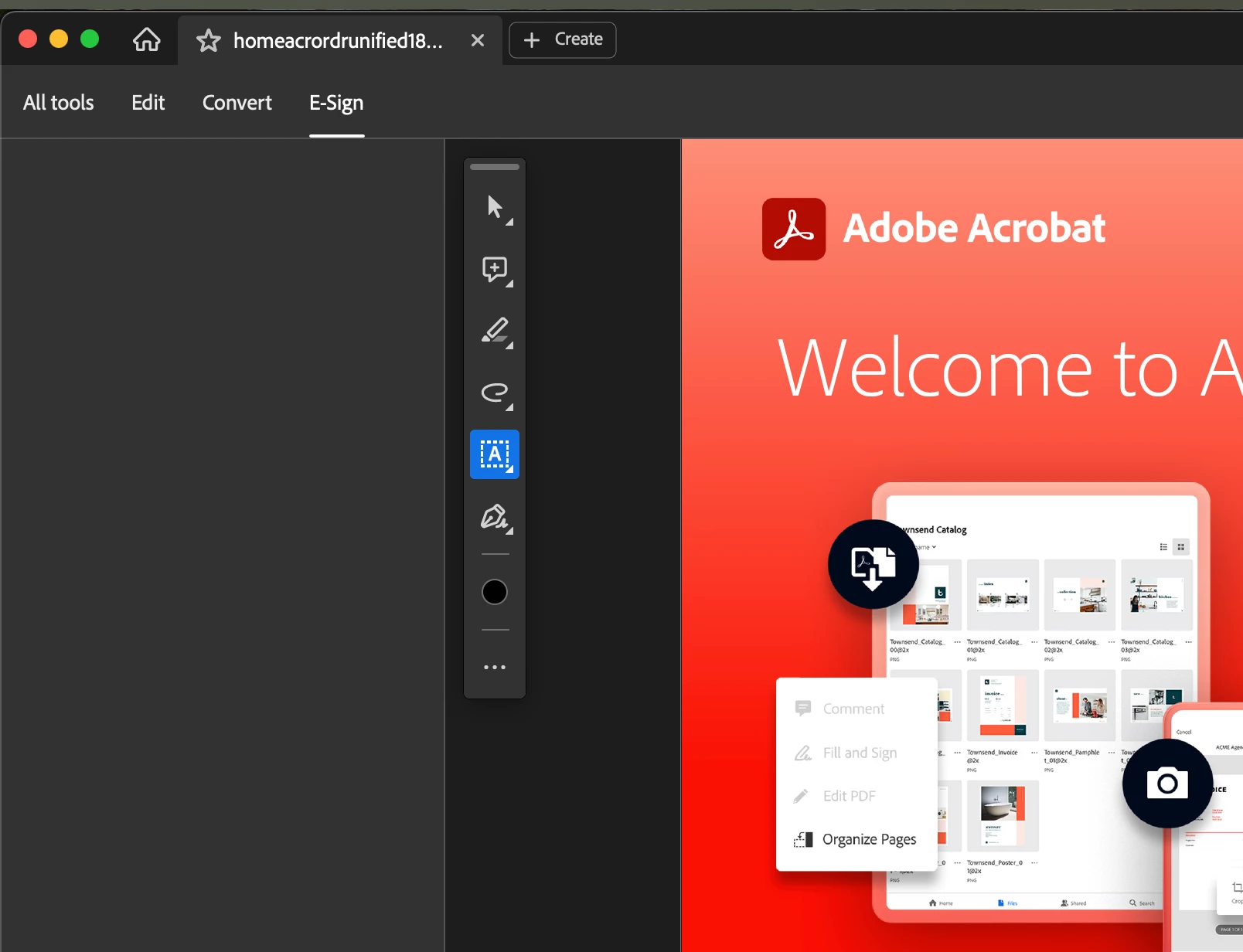Select the E-Sign tab
Viewport: 1243px width, 952px height.
point(336,103)
